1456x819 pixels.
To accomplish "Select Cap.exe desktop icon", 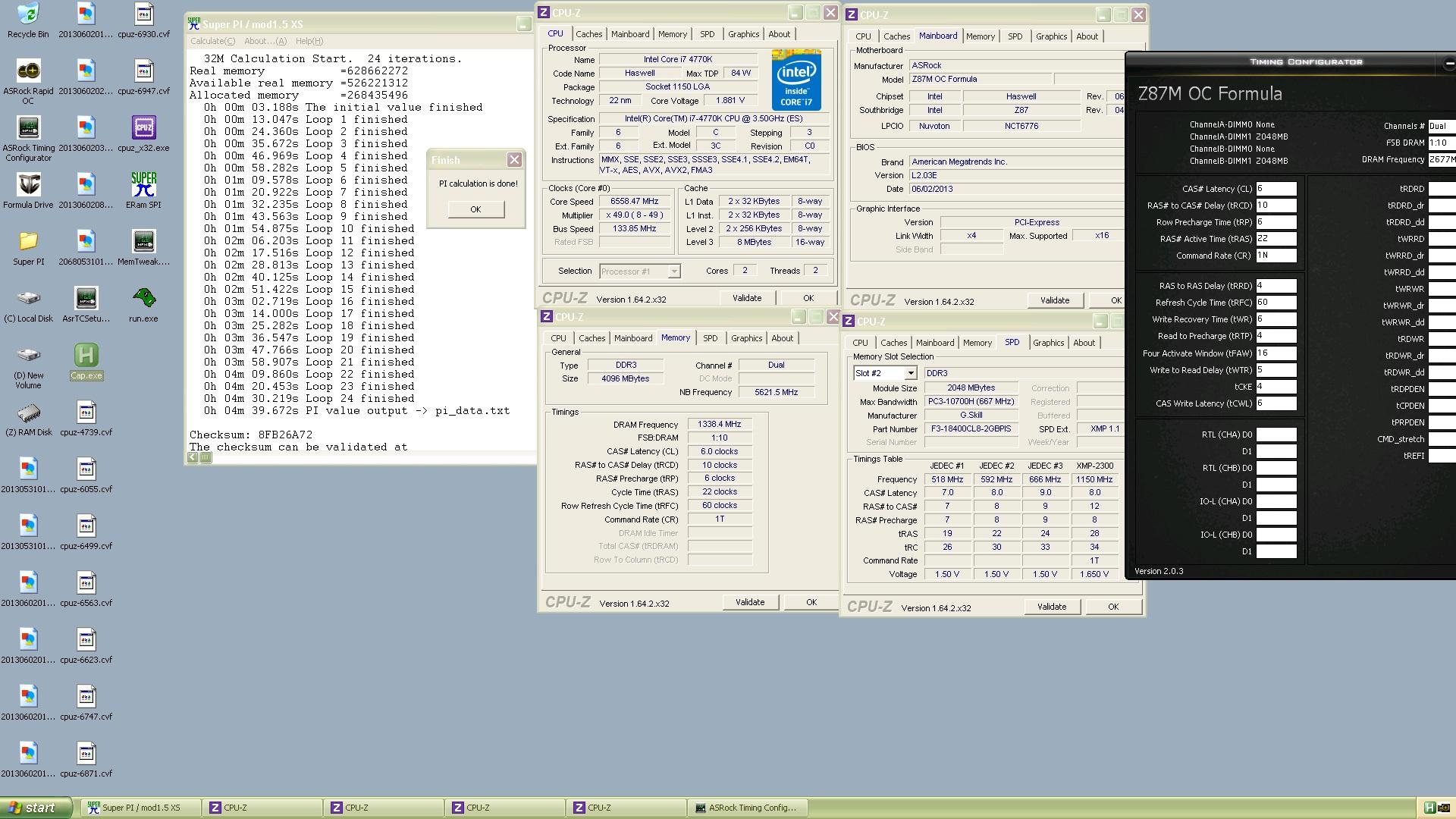I will pos(86,362).
